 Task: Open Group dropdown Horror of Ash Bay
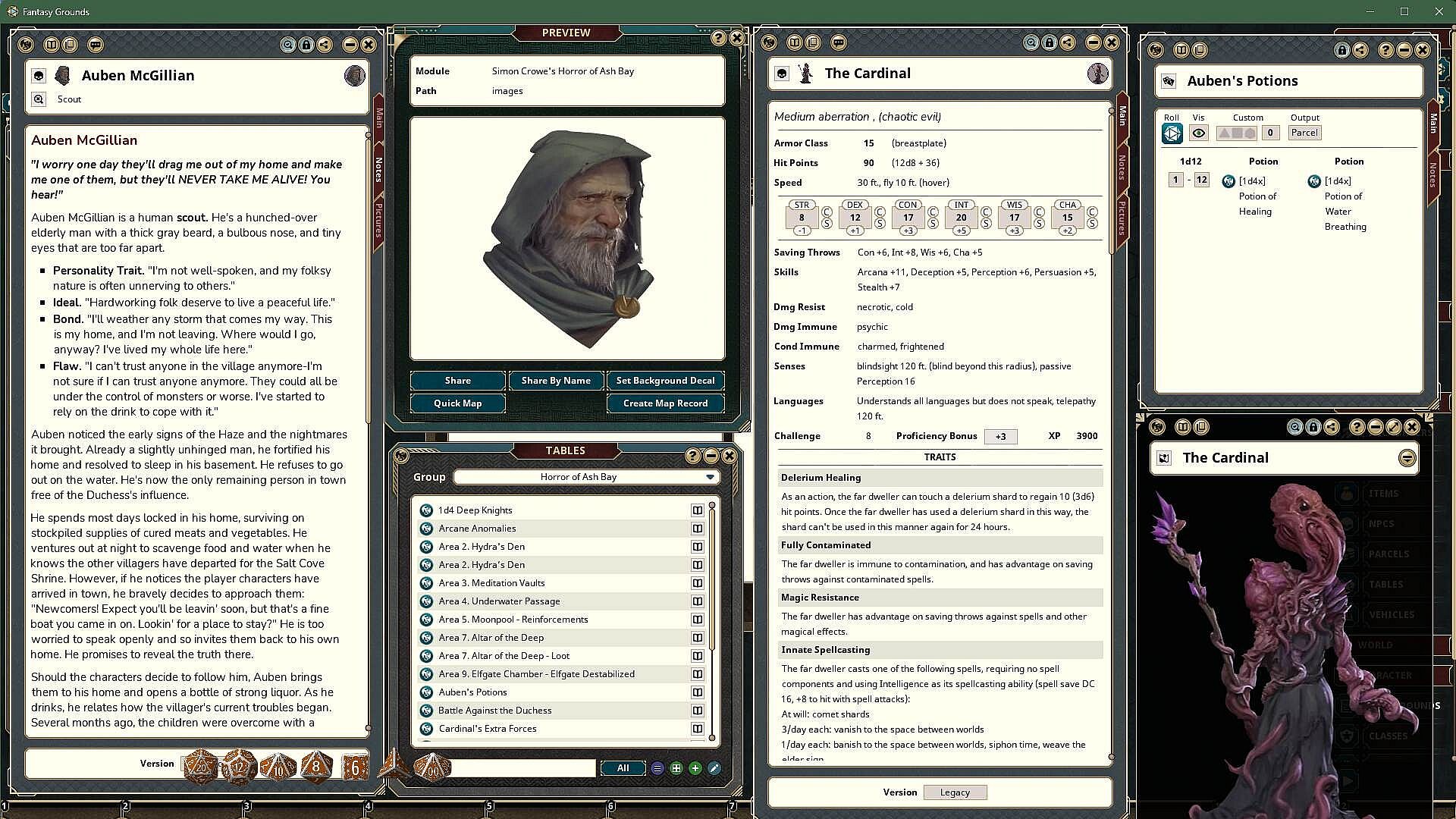(585, 477)
